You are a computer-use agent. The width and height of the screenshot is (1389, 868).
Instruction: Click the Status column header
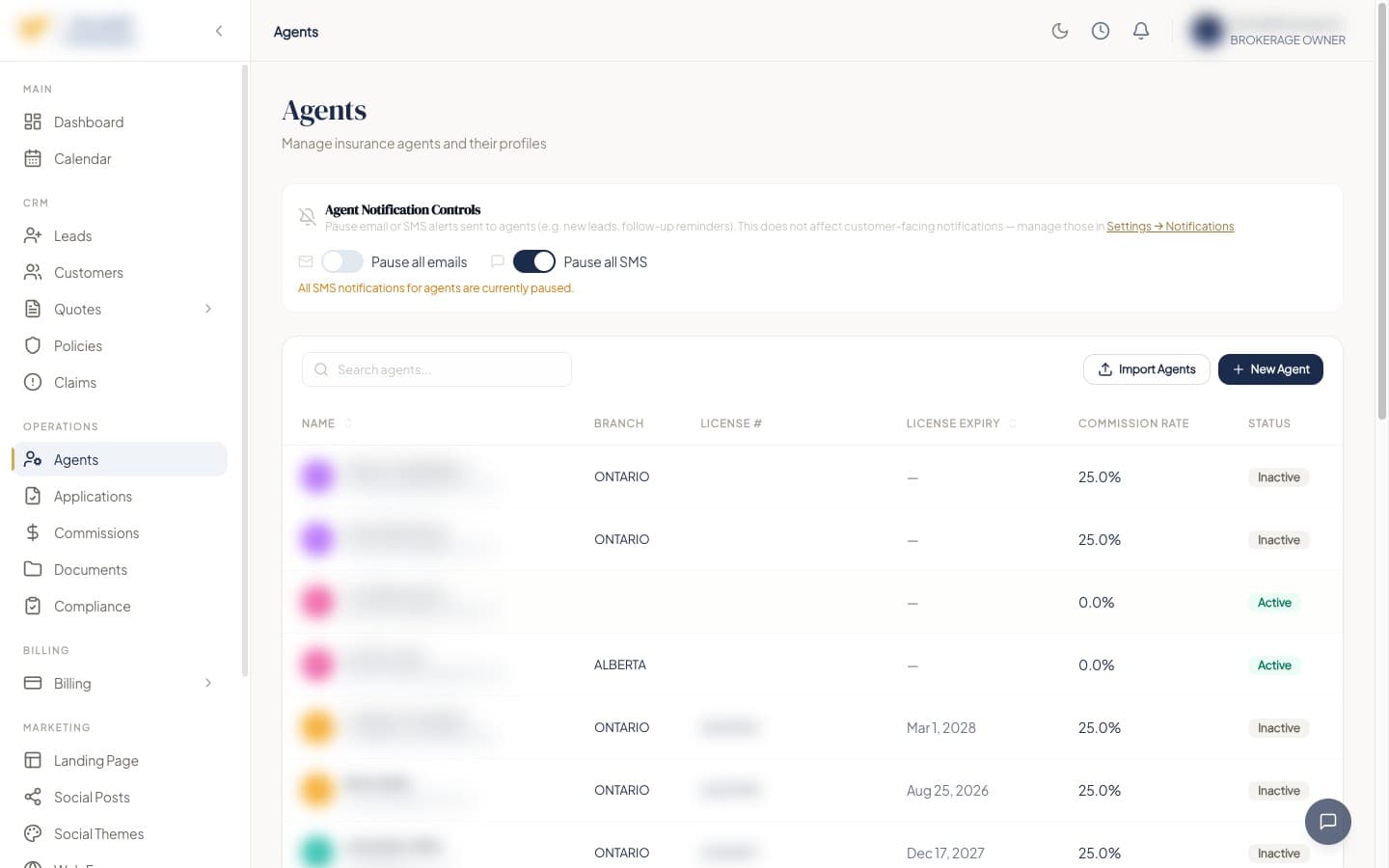[x=1269, y=423]
